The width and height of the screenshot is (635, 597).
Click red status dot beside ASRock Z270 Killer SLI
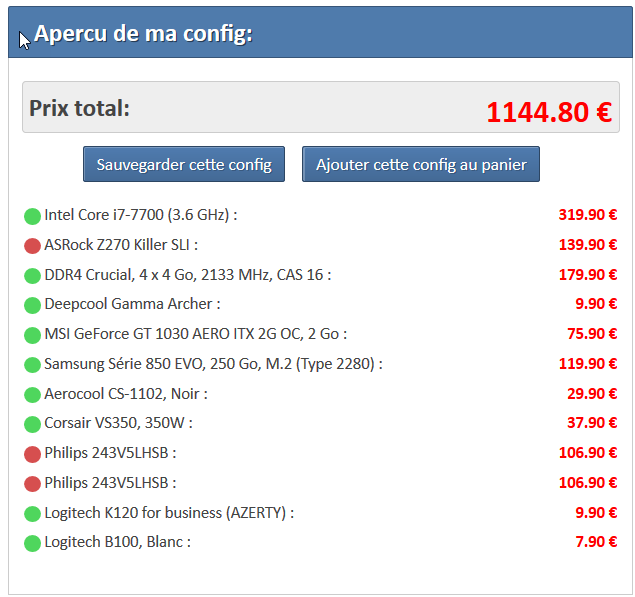(32, 246)
